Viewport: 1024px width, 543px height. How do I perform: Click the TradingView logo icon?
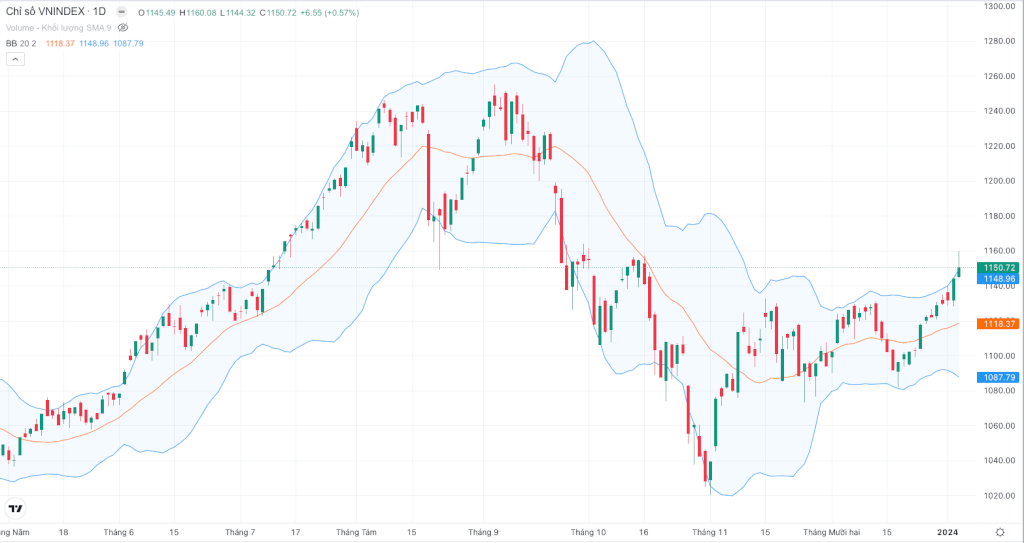click(15, 508)
